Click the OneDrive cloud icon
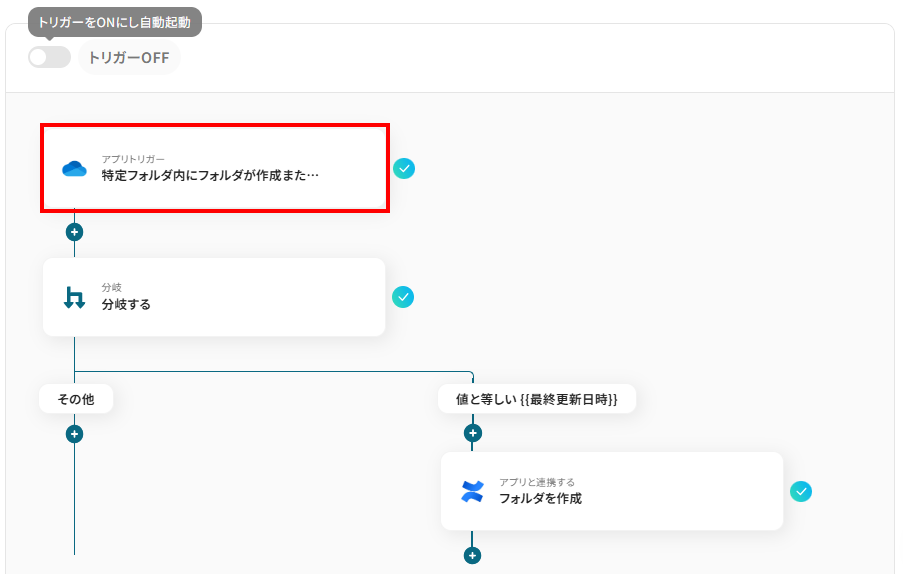 74,169
